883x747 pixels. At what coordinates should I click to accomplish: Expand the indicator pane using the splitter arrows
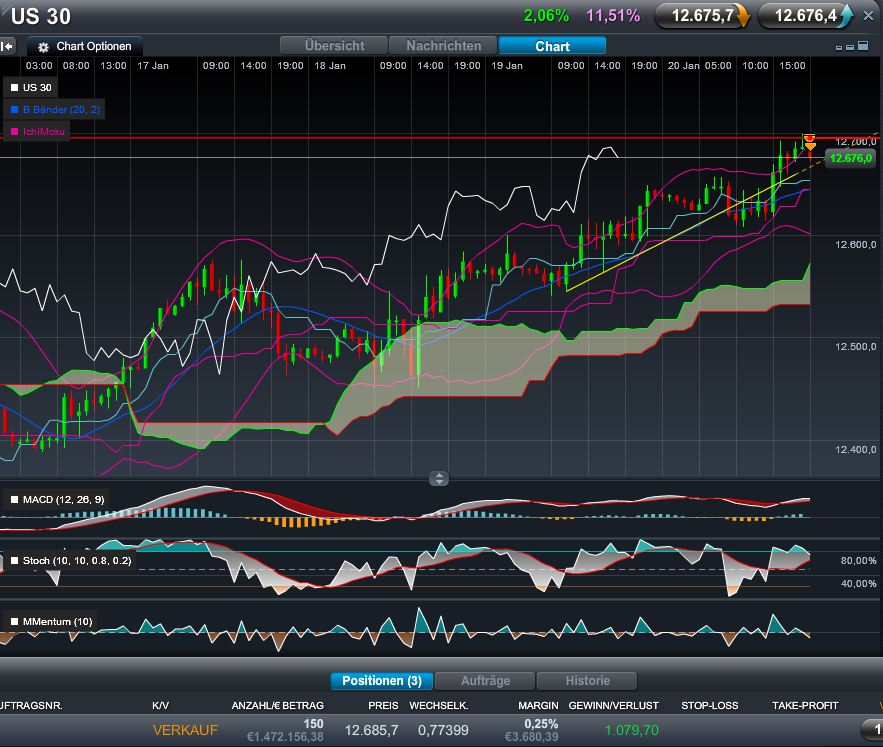click(x=439, y=478)
